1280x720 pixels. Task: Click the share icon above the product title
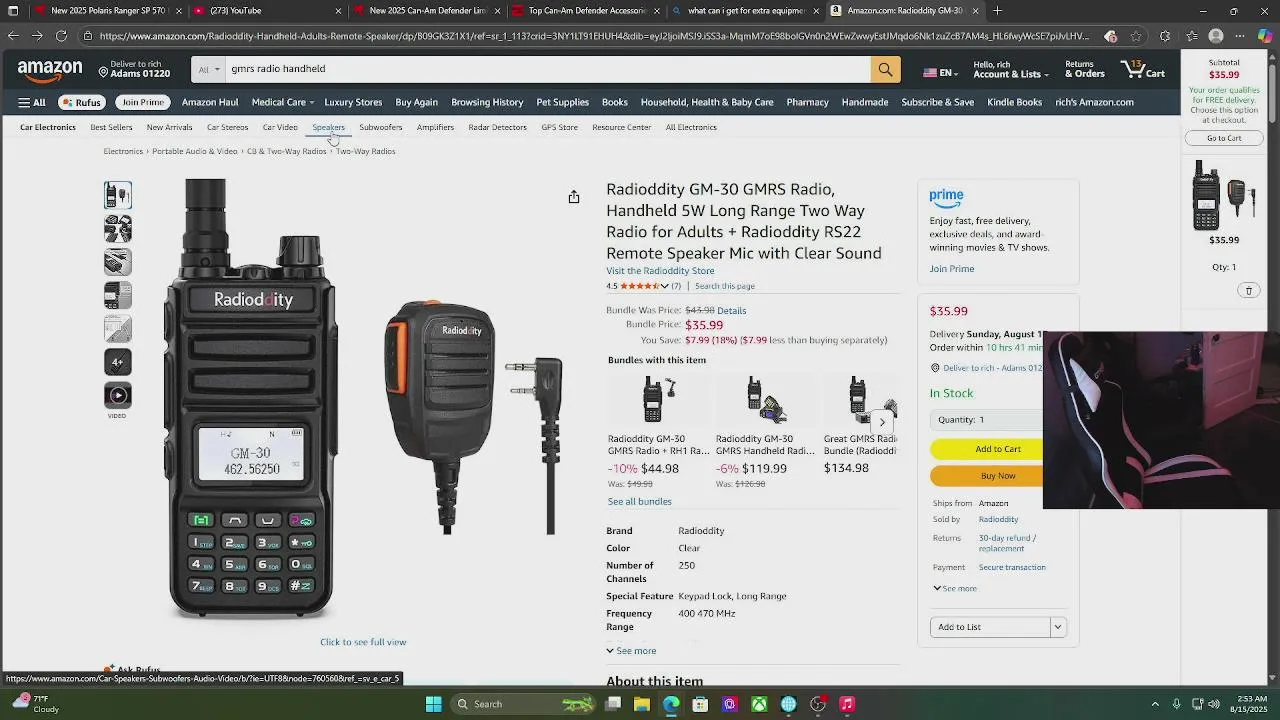click(574, 197)
